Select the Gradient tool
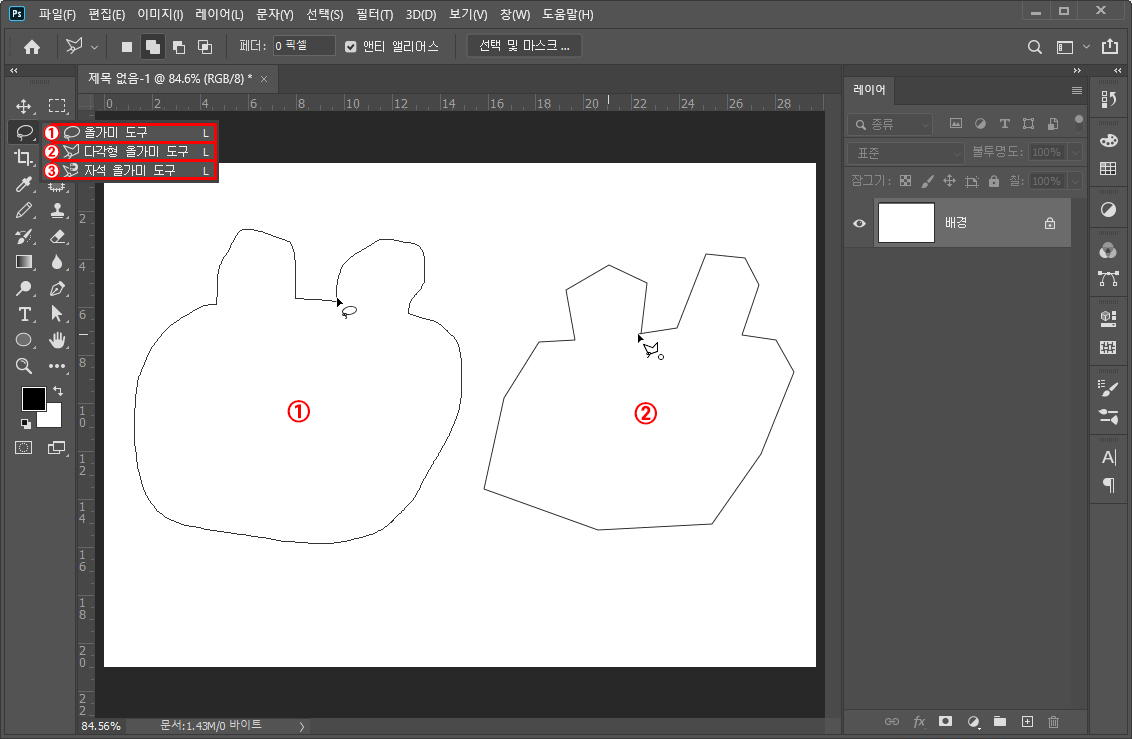 24,262
